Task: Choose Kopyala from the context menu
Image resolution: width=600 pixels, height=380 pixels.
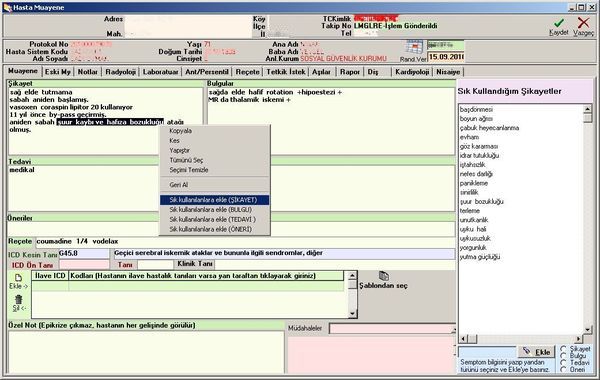Action: click(214, 131)
